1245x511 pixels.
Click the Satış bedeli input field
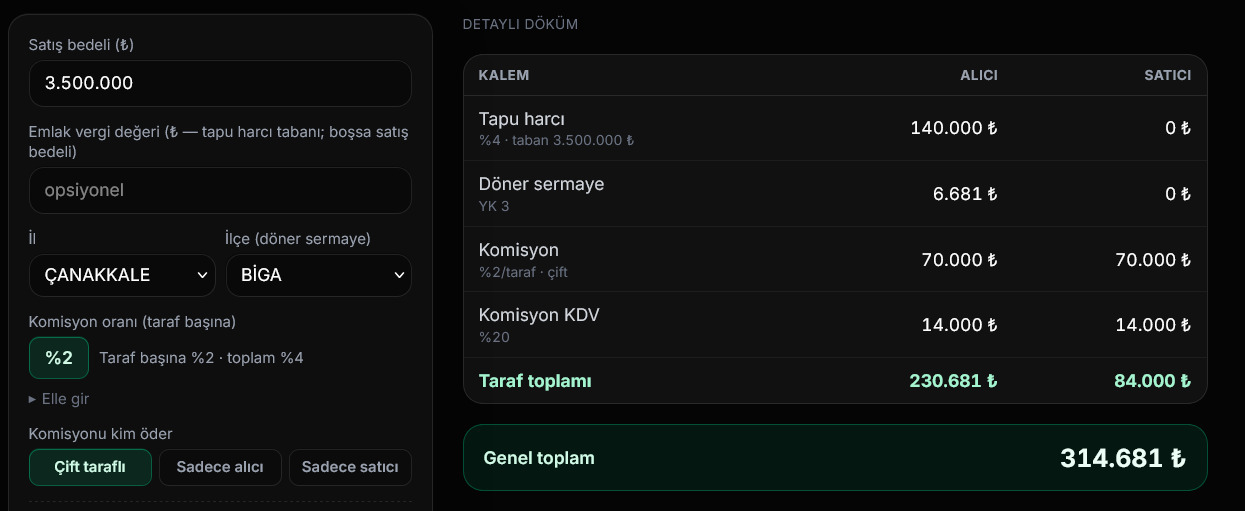[220, 83]
